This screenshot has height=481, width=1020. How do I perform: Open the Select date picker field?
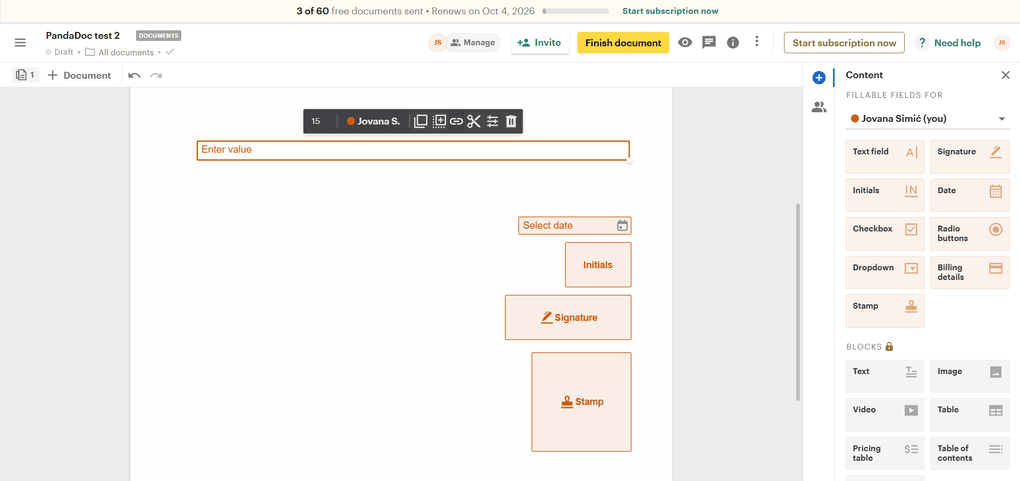pyautogui.click(x=574, y=226)
